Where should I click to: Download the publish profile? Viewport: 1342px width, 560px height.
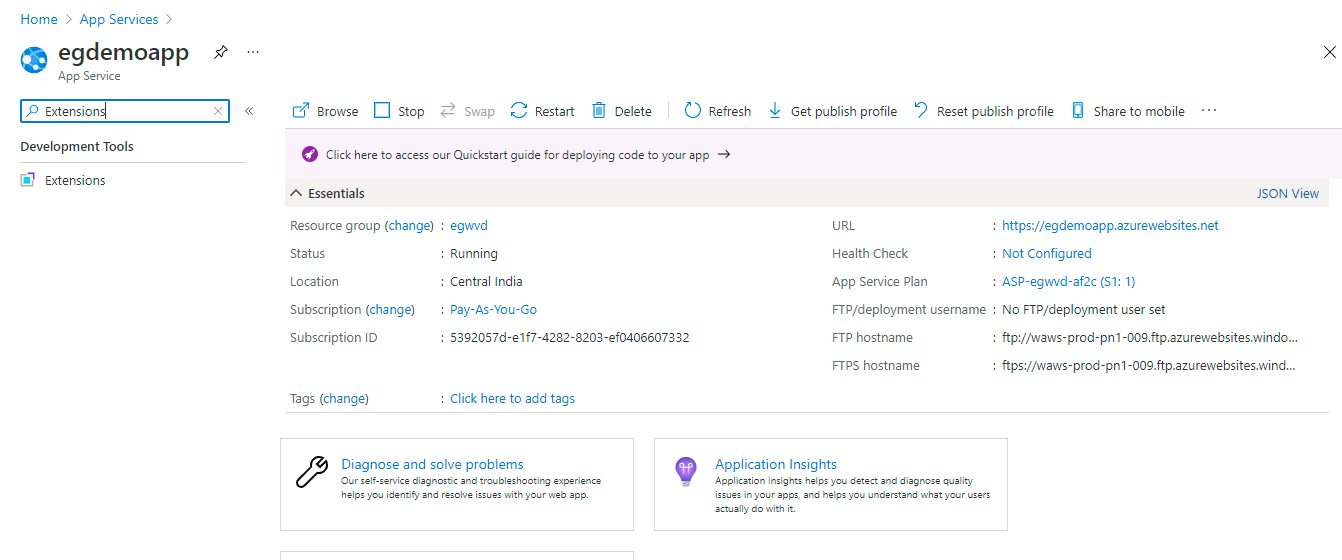pos(832,111)
